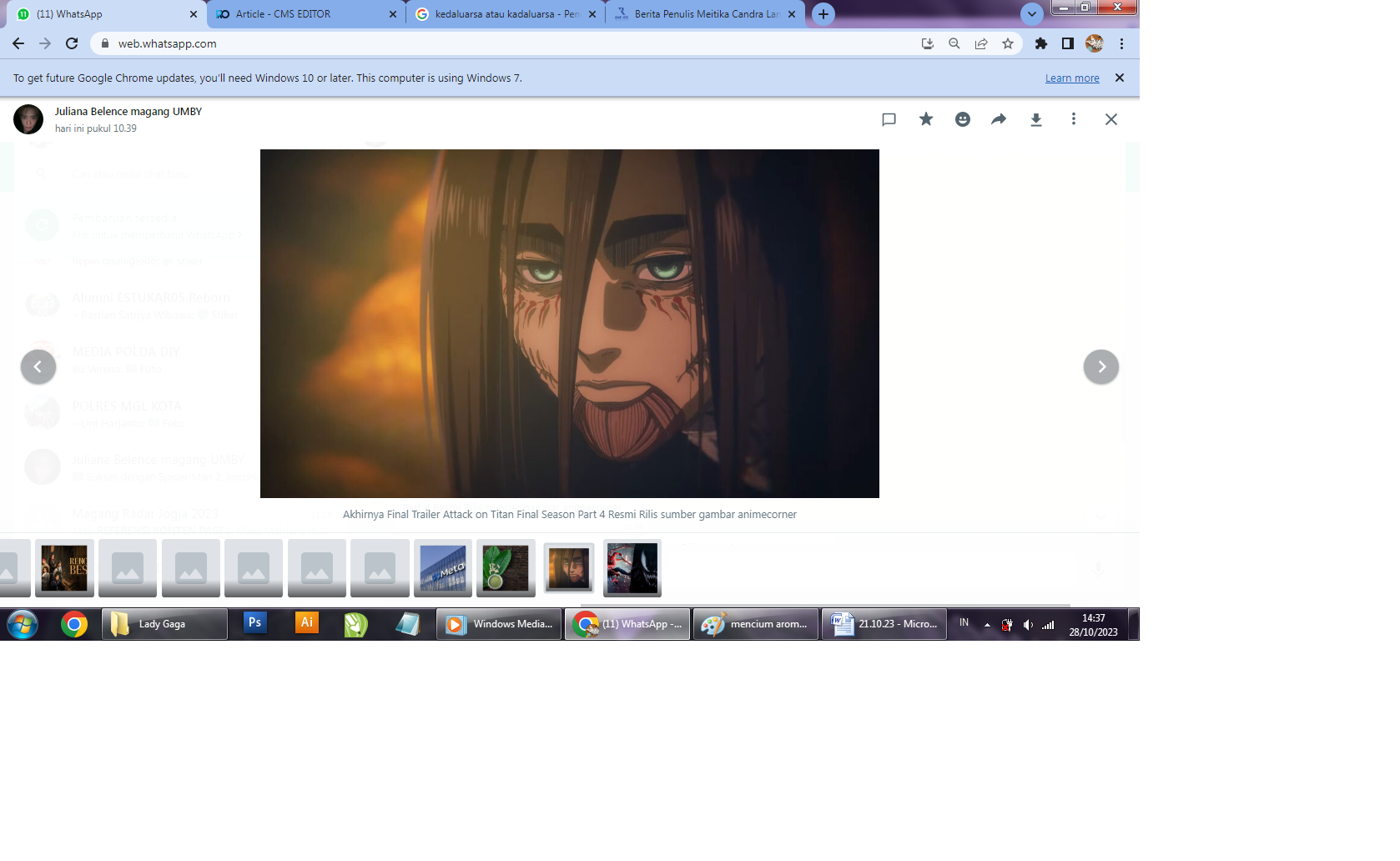This screenshot has height=861, width=1400.
Task: Click sender name Juliana Belence magang UMBY
Action: click(128, 111)
